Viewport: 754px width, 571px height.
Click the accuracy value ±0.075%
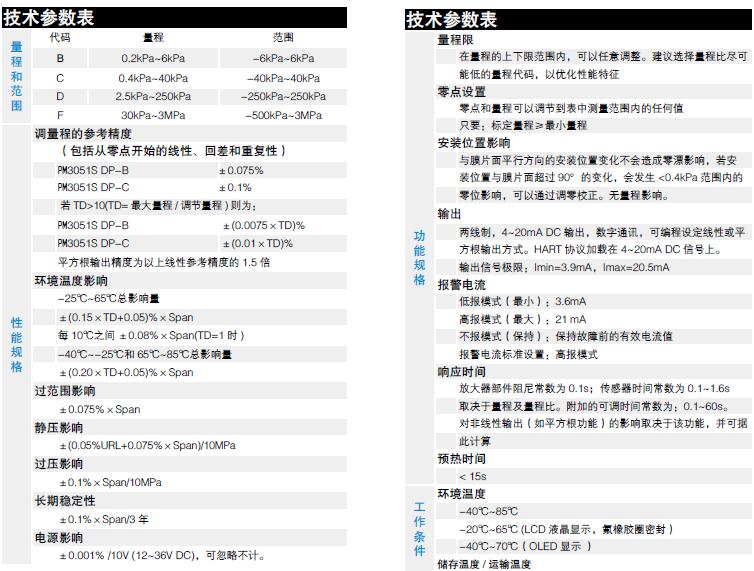tap(241, 170)
